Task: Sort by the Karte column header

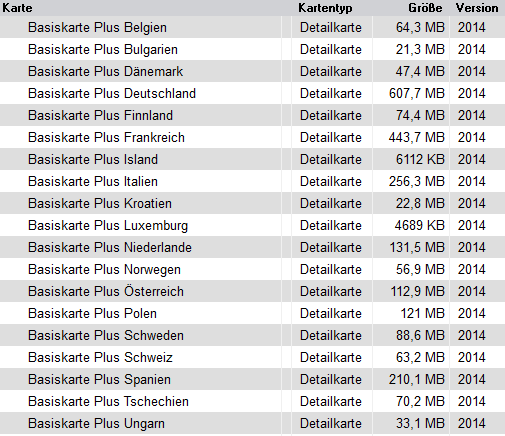Action: tap(17, 8)
